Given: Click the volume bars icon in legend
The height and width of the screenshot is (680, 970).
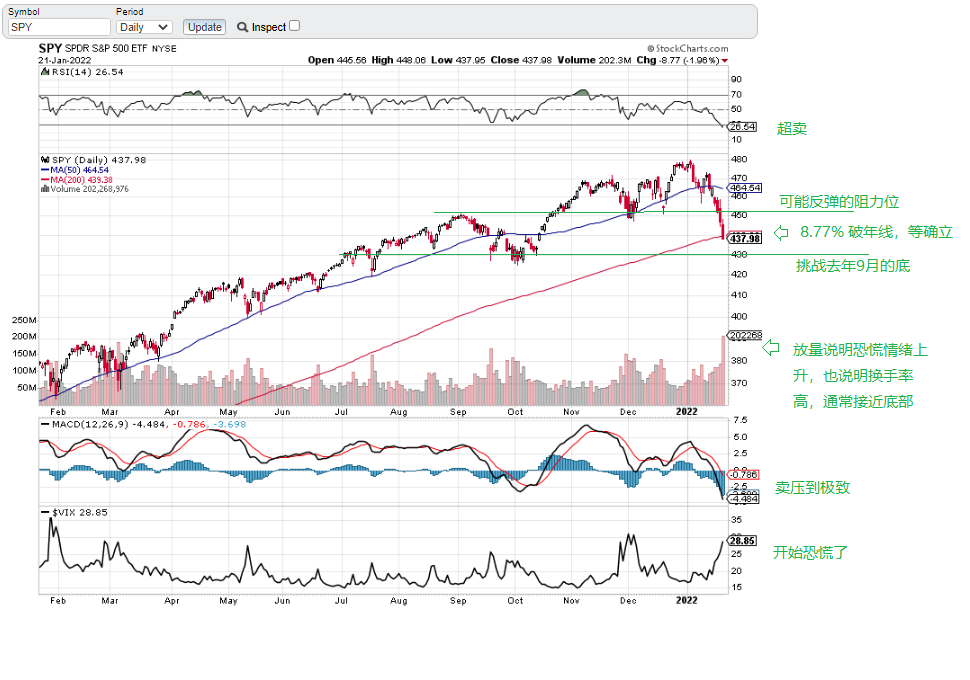Looking at the screenshot, I should [45, 189].
